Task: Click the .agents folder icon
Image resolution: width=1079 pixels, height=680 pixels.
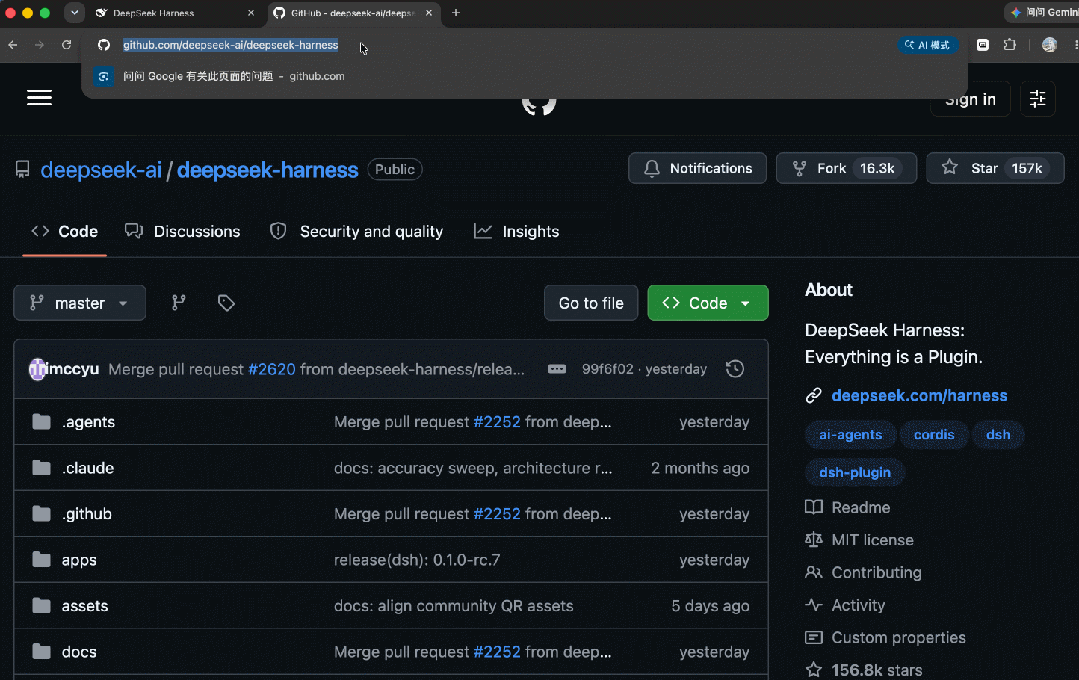Action: click(41, 422)
